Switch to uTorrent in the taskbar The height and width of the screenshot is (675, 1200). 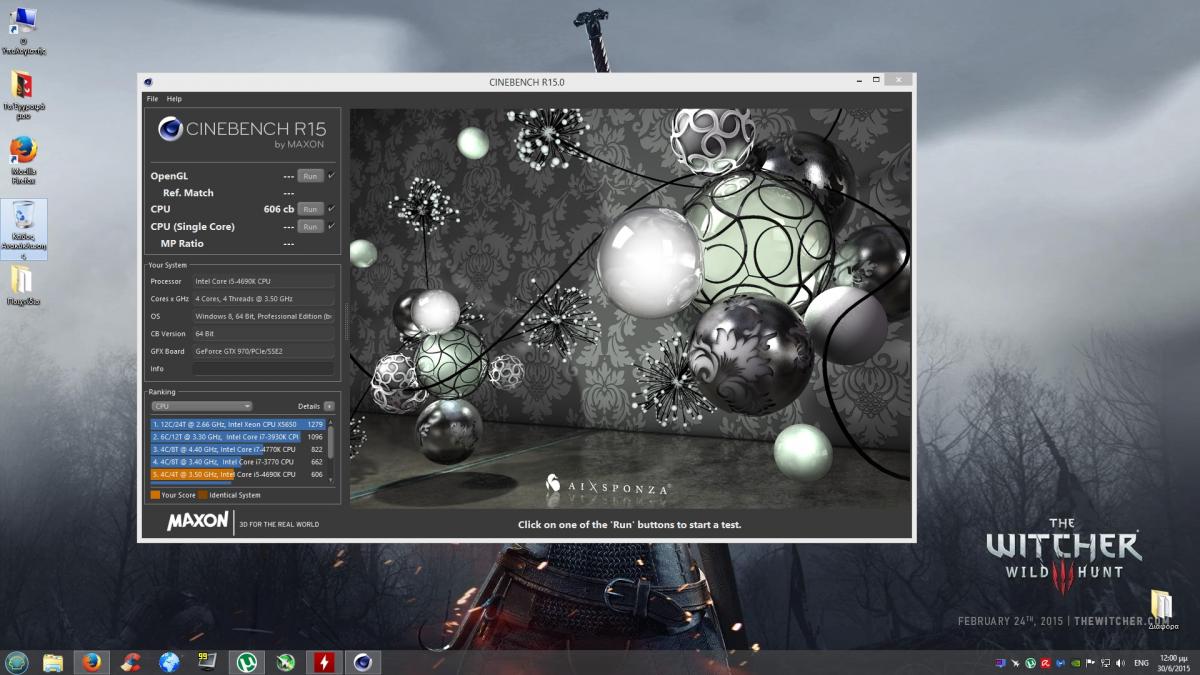pyautogui.click(x=246, y=662)
